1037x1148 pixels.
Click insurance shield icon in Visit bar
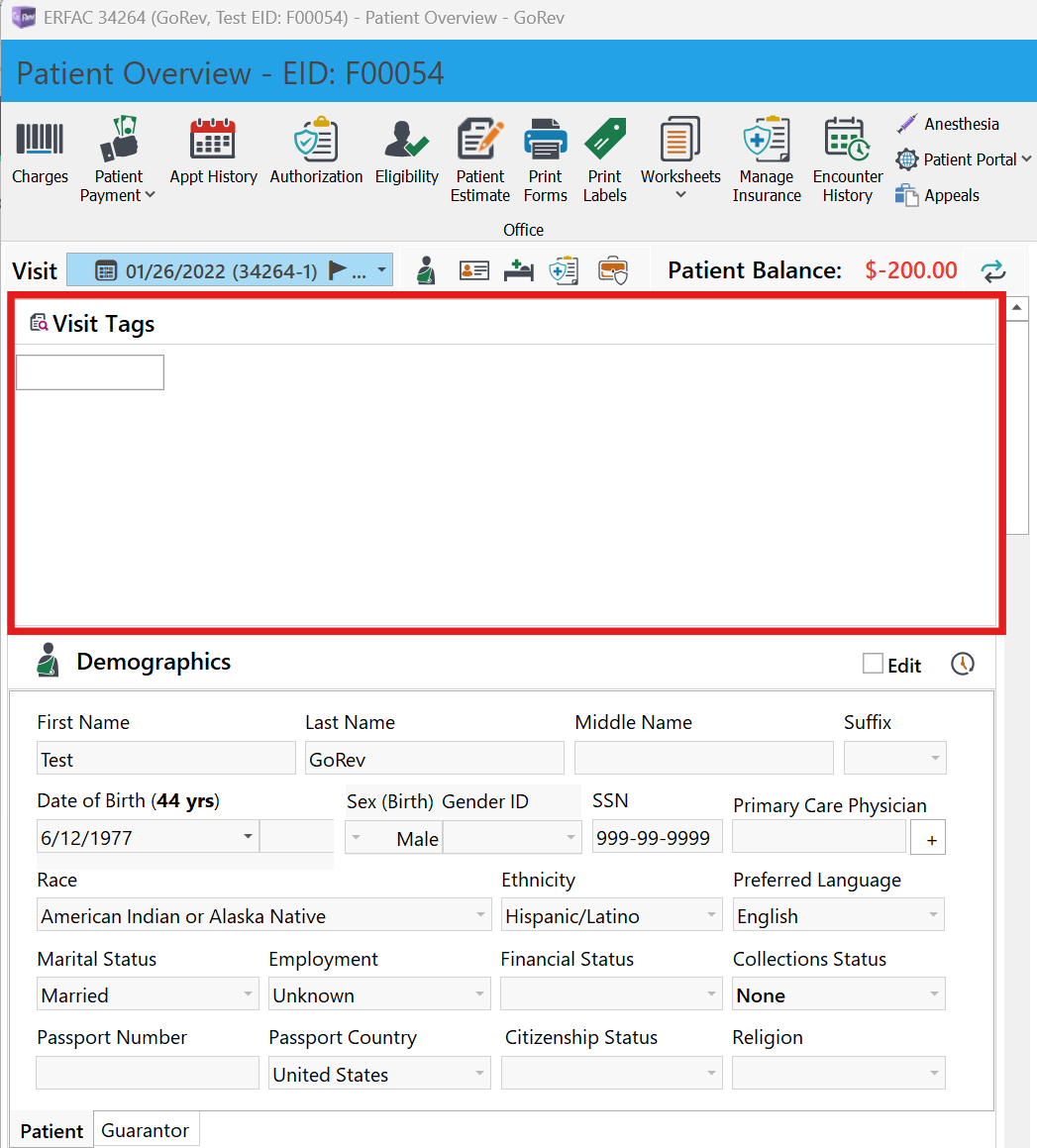point(564,270)
